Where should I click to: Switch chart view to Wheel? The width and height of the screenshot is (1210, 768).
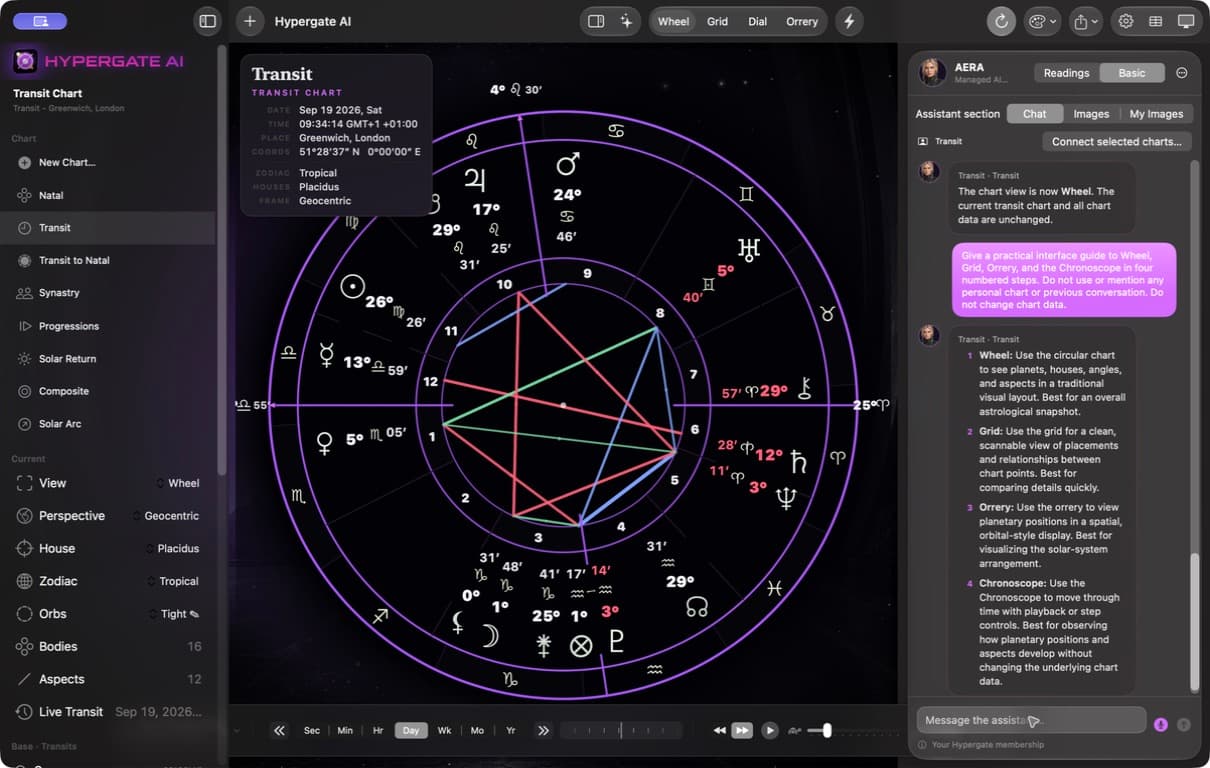(x=673, y=21)
